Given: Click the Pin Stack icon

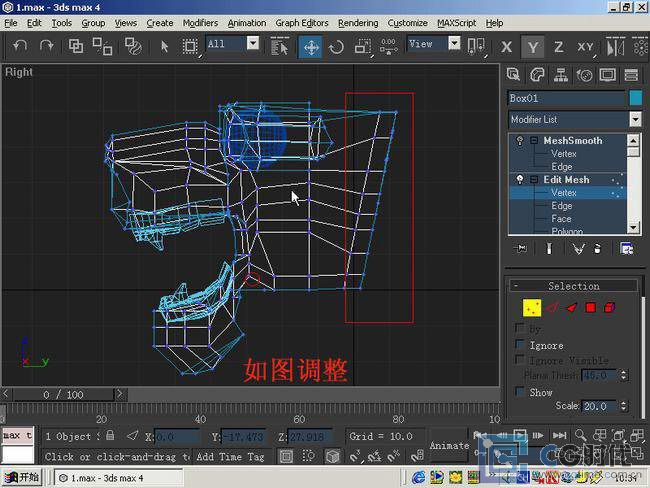Looking at the screenshot, I should (x=521, y=248).
